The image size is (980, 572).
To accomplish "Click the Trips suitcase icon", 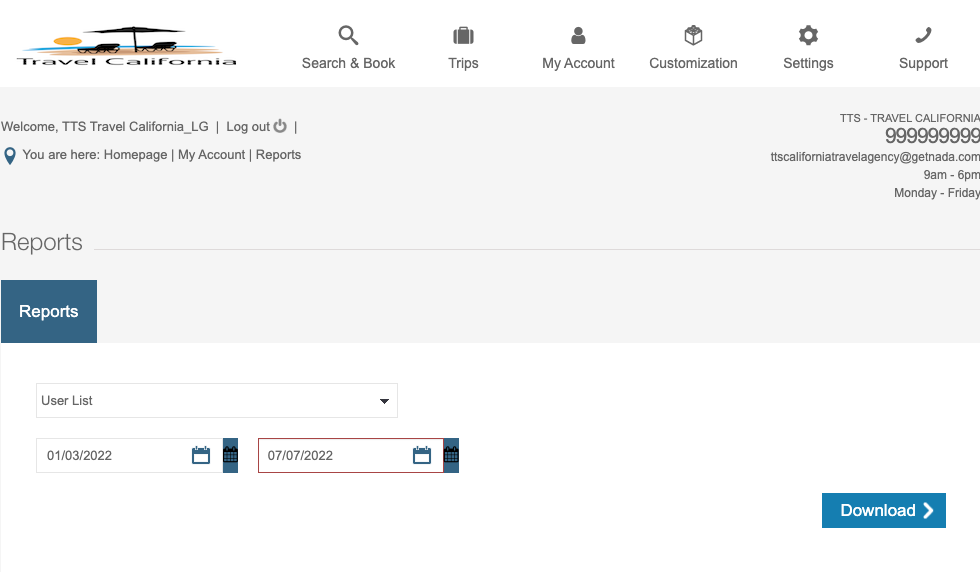I will 463,36.
